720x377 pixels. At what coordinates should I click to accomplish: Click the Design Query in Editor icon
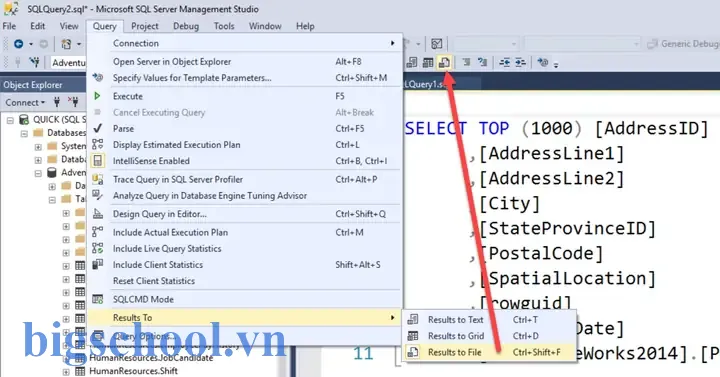tap(97, 214)
